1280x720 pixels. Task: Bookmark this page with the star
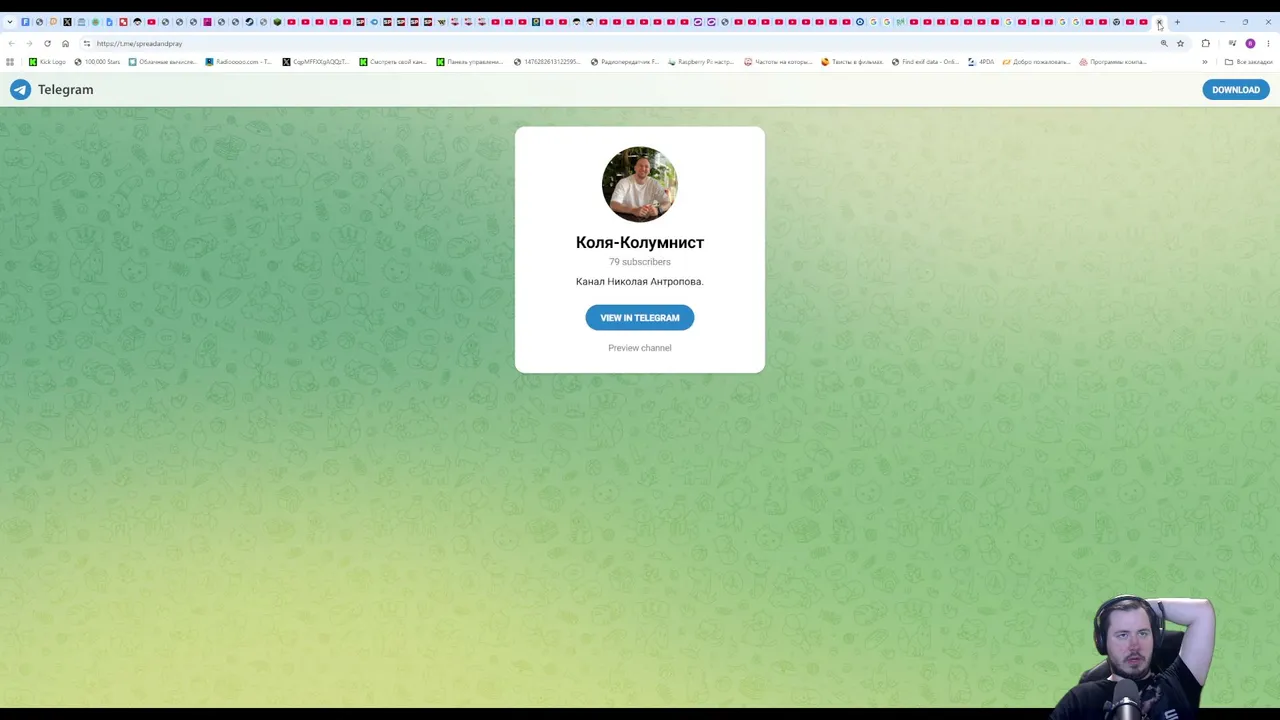pos(1180,44)
